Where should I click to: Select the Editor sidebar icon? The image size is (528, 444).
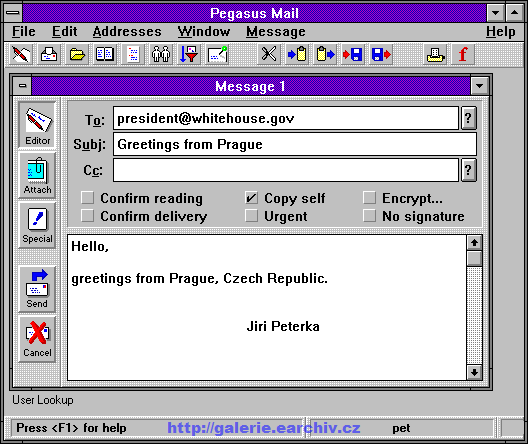pyautogui.click(x=37, y=126)
